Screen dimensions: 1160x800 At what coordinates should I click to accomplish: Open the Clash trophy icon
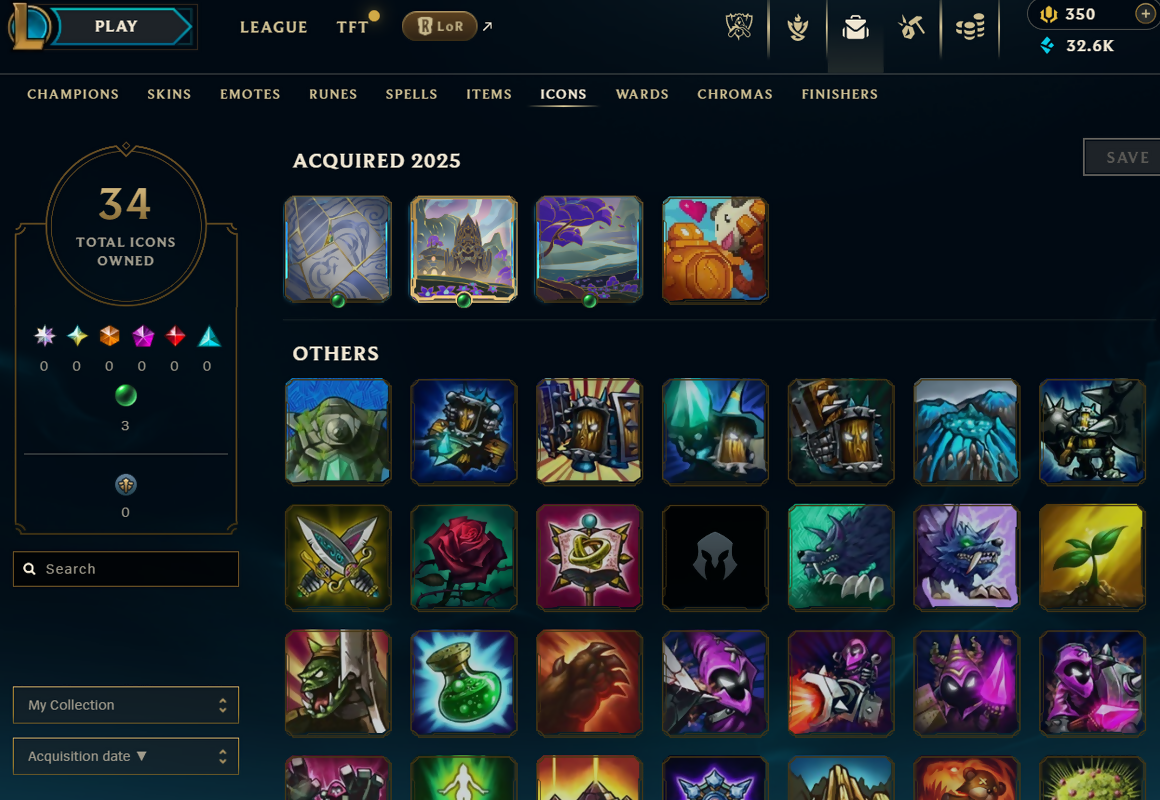pyautogui.click(x=798, y=28)
